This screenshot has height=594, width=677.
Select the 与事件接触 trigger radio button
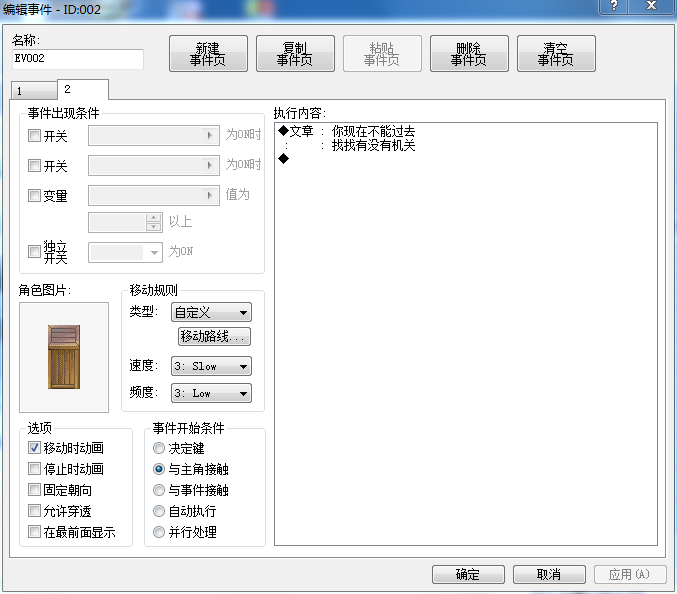159,490
